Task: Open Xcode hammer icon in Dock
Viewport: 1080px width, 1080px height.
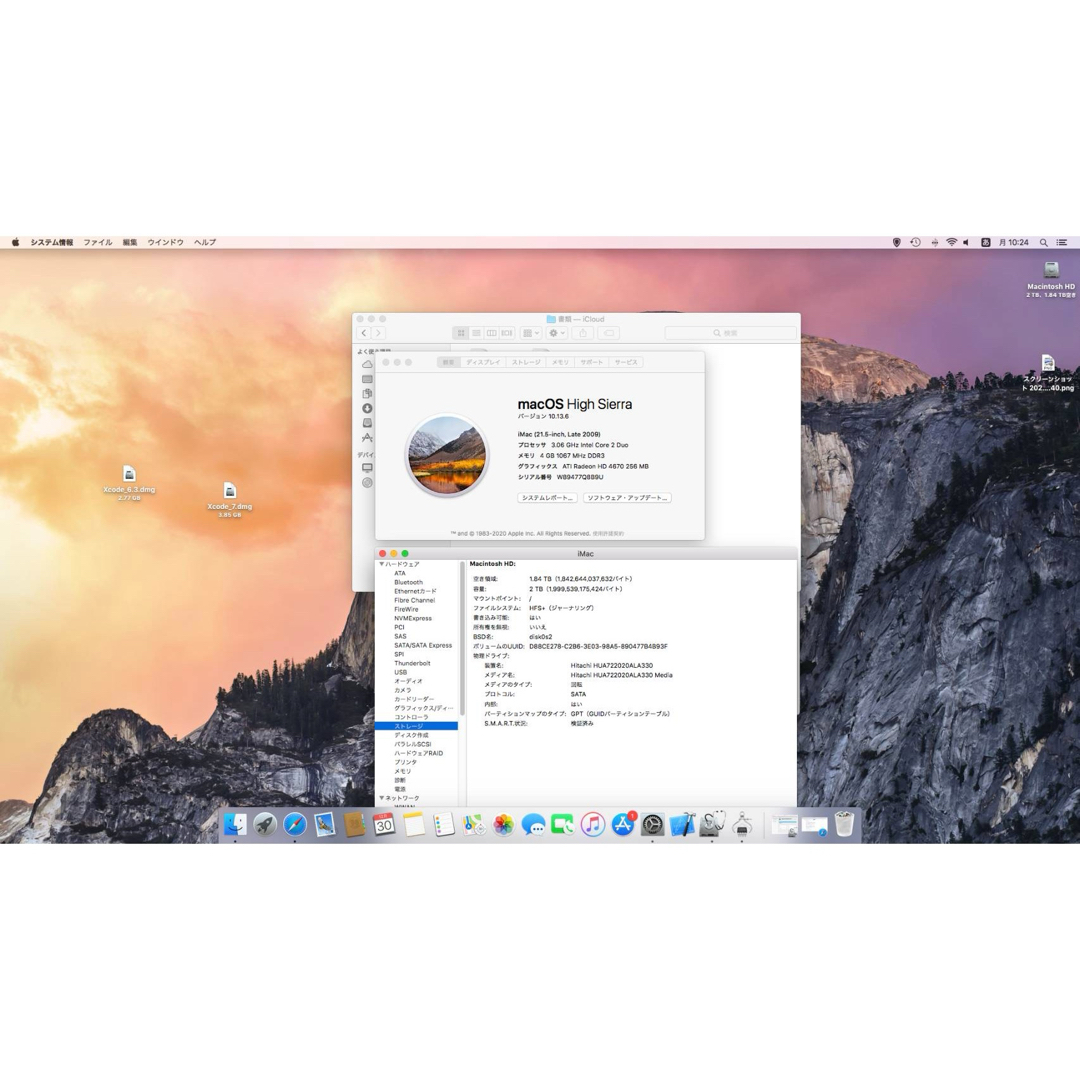Action: coord(682,824)
